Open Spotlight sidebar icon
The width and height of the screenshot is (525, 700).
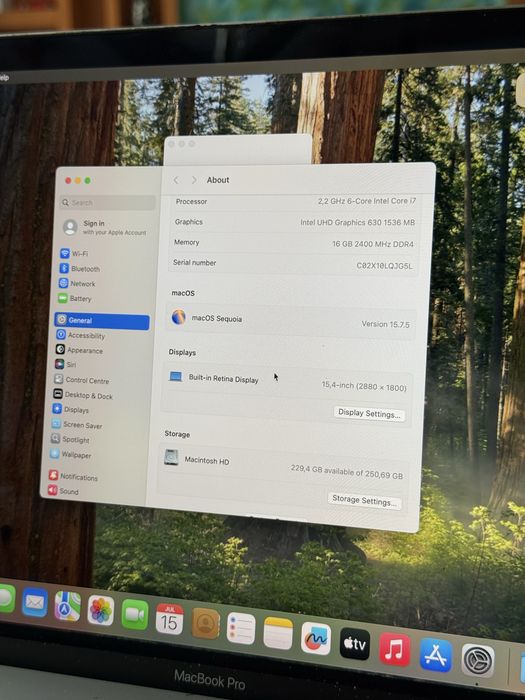[55, 438]
